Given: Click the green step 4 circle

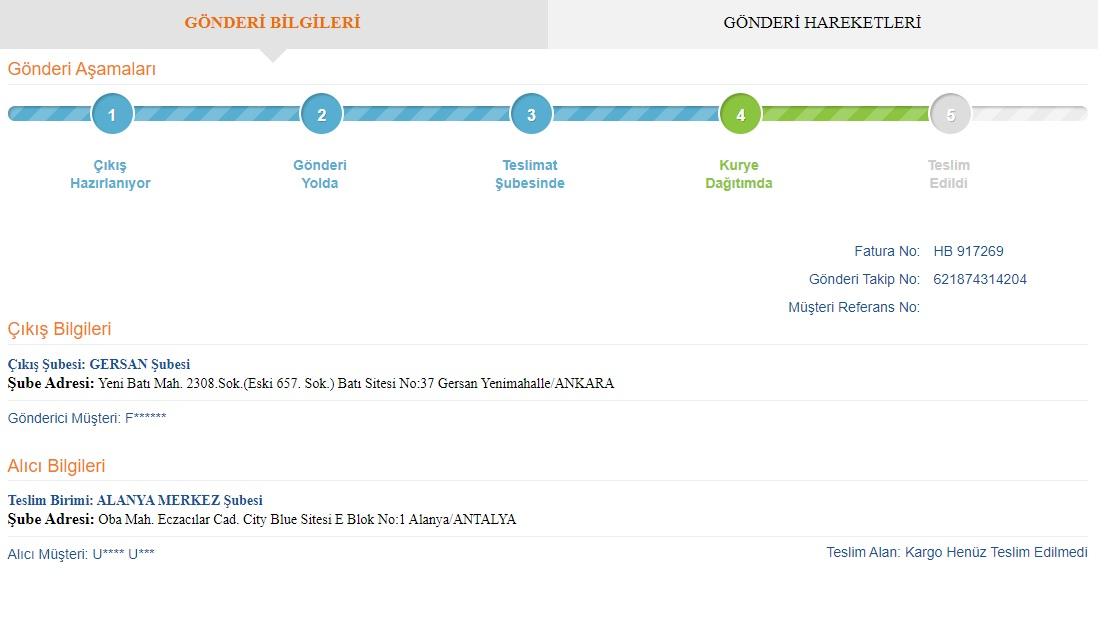Looking at the screenshot, I should pyautogui.click(x=740, y=114).
